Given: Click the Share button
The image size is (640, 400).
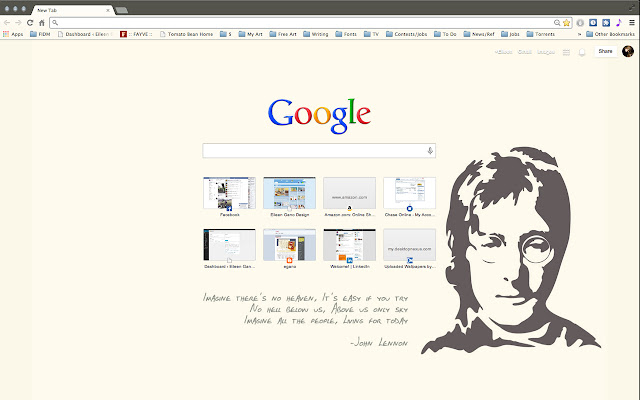Looking at the screenshot, I should tap(605, 51).
